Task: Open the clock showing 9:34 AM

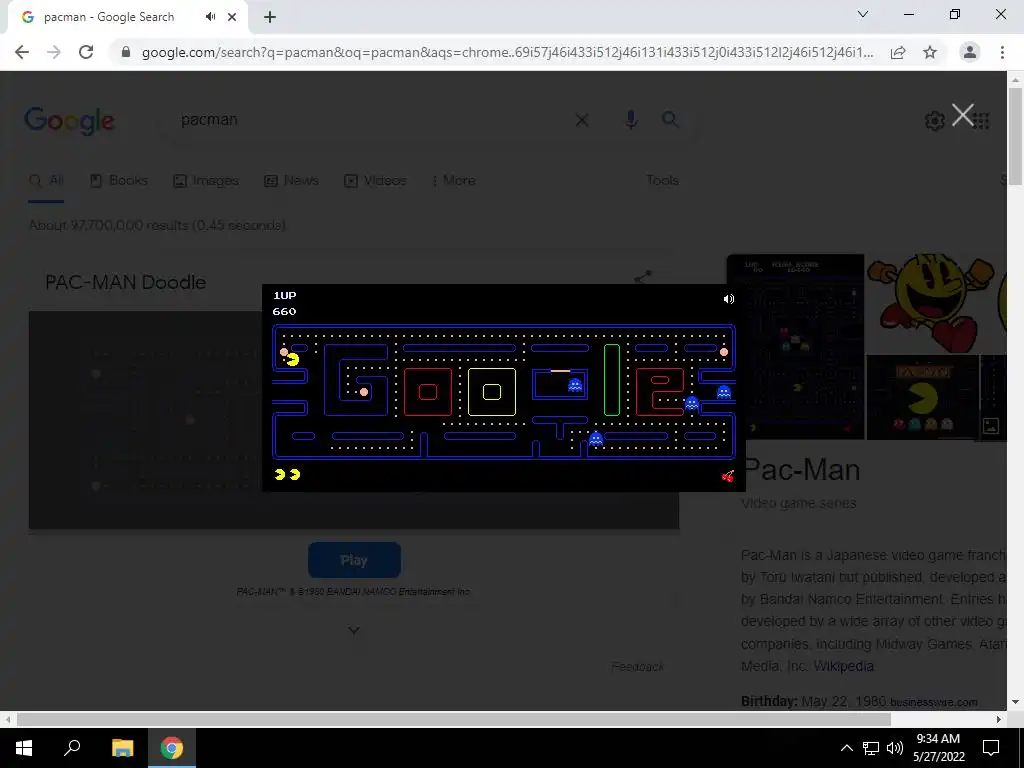Action: click(938, 748)
